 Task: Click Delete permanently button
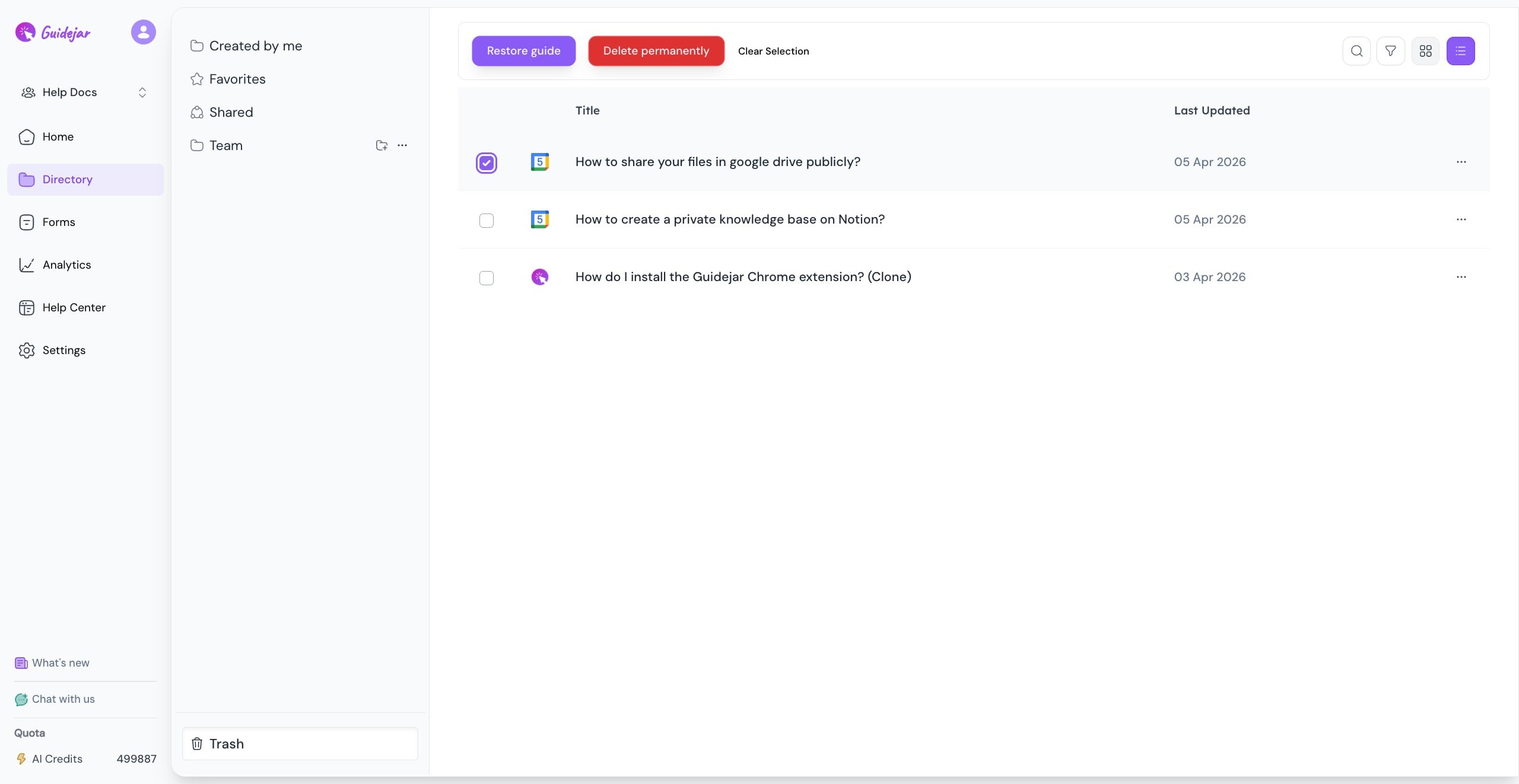656,51
